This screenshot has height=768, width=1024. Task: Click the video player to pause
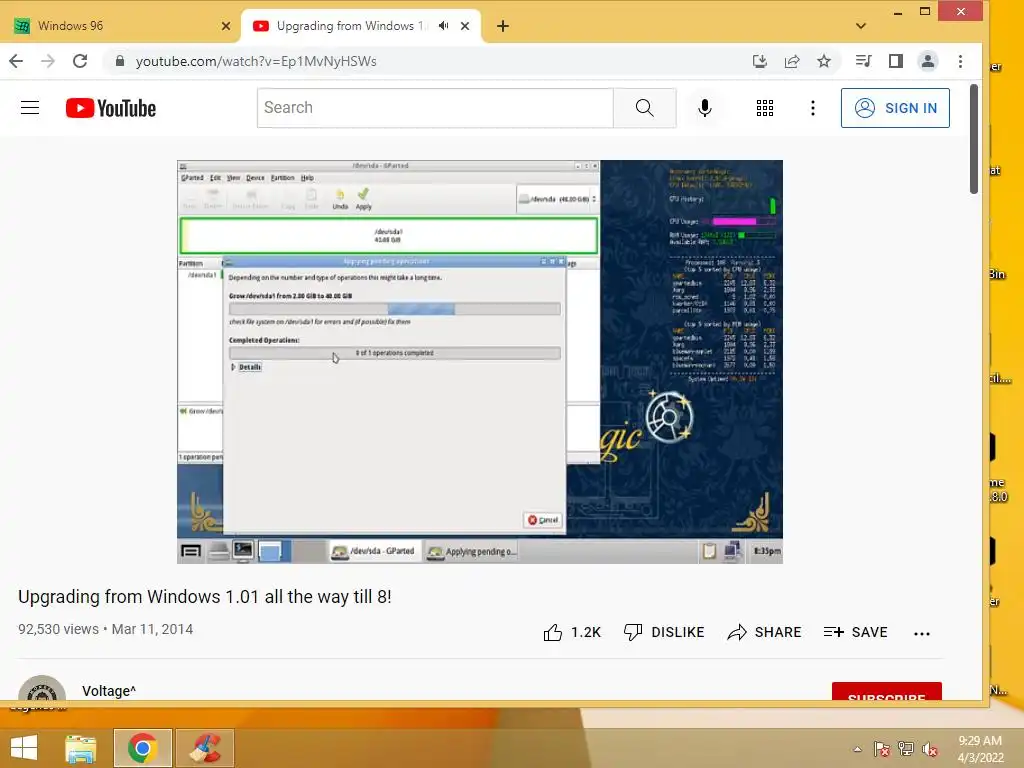[480, 362]
